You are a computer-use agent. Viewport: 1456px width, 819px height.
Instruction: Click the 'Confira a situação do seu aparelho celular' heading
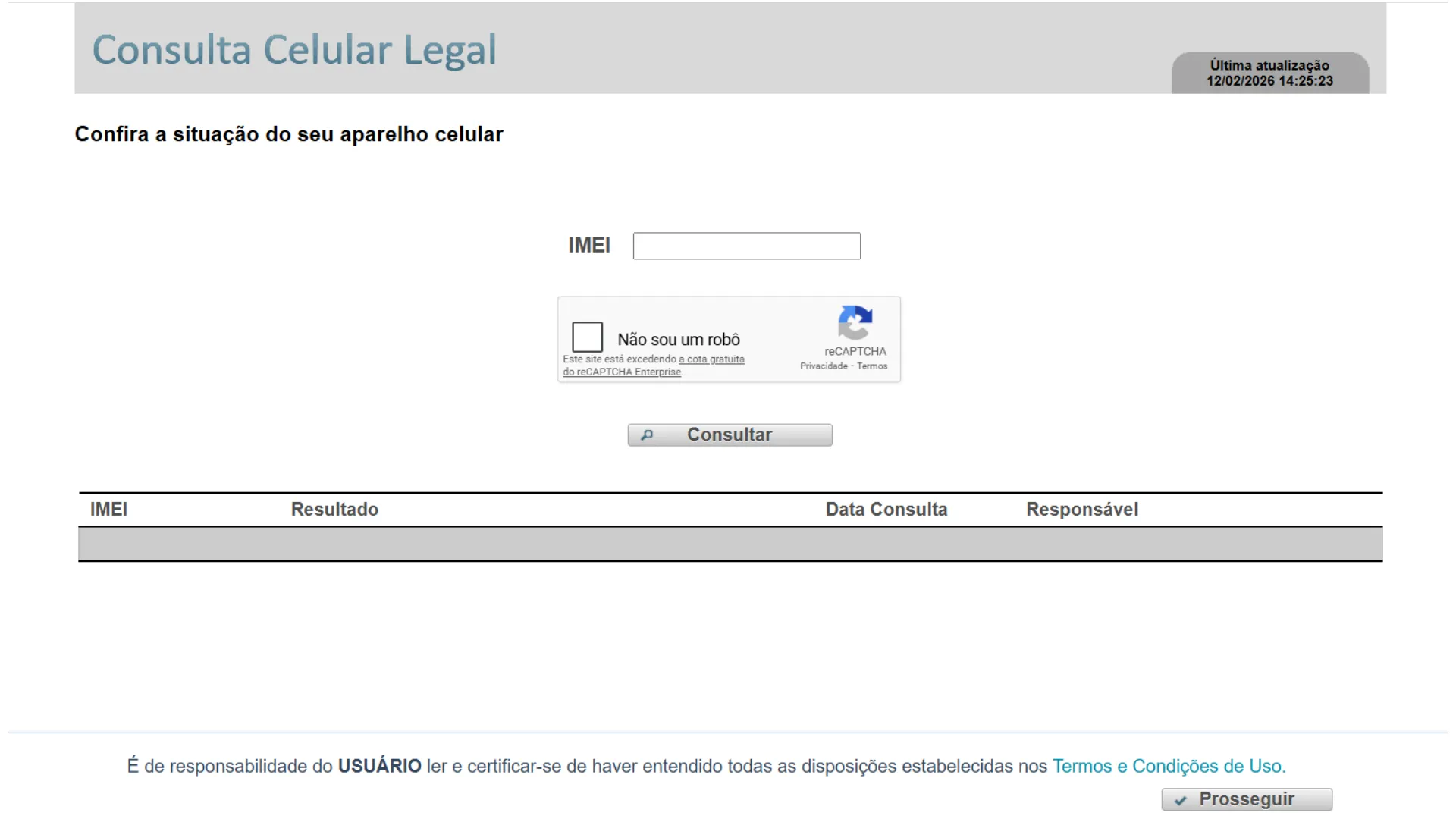[x=289, y=134]
